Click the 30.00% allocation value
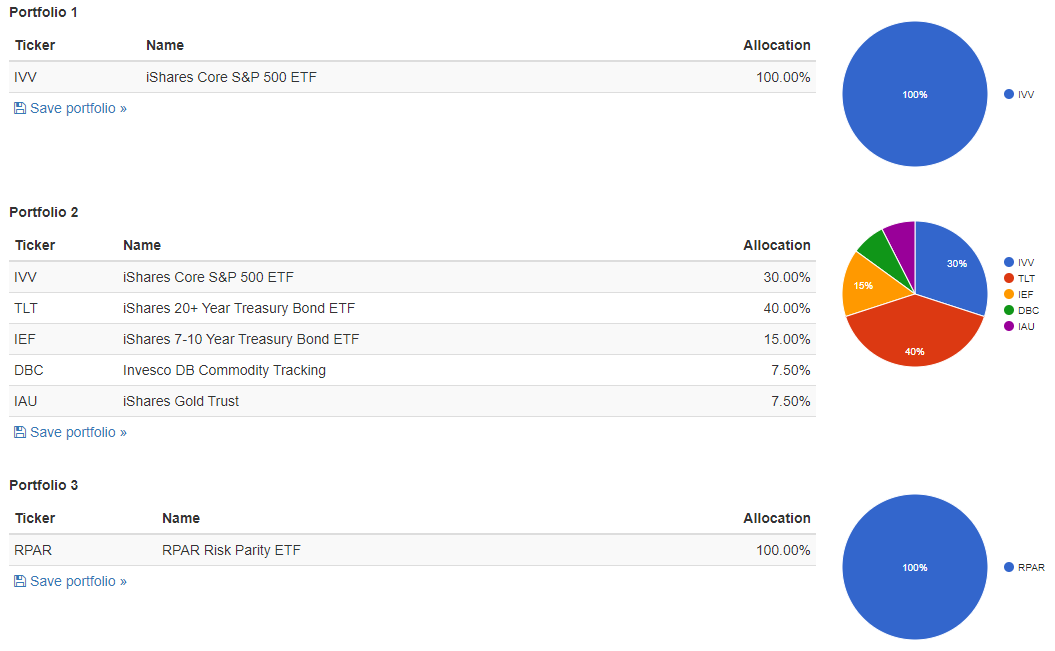 [787, 277]
